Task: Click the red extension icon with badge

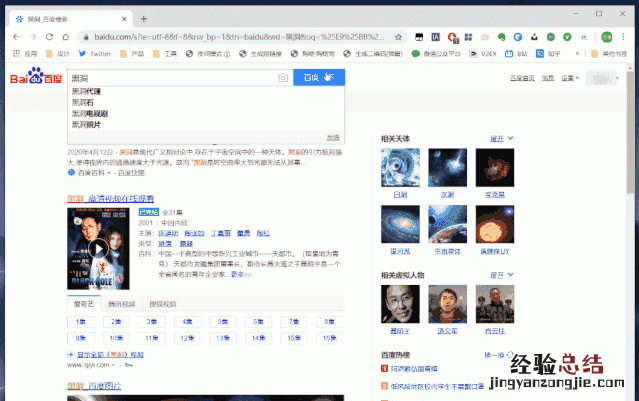Action: 452,37
